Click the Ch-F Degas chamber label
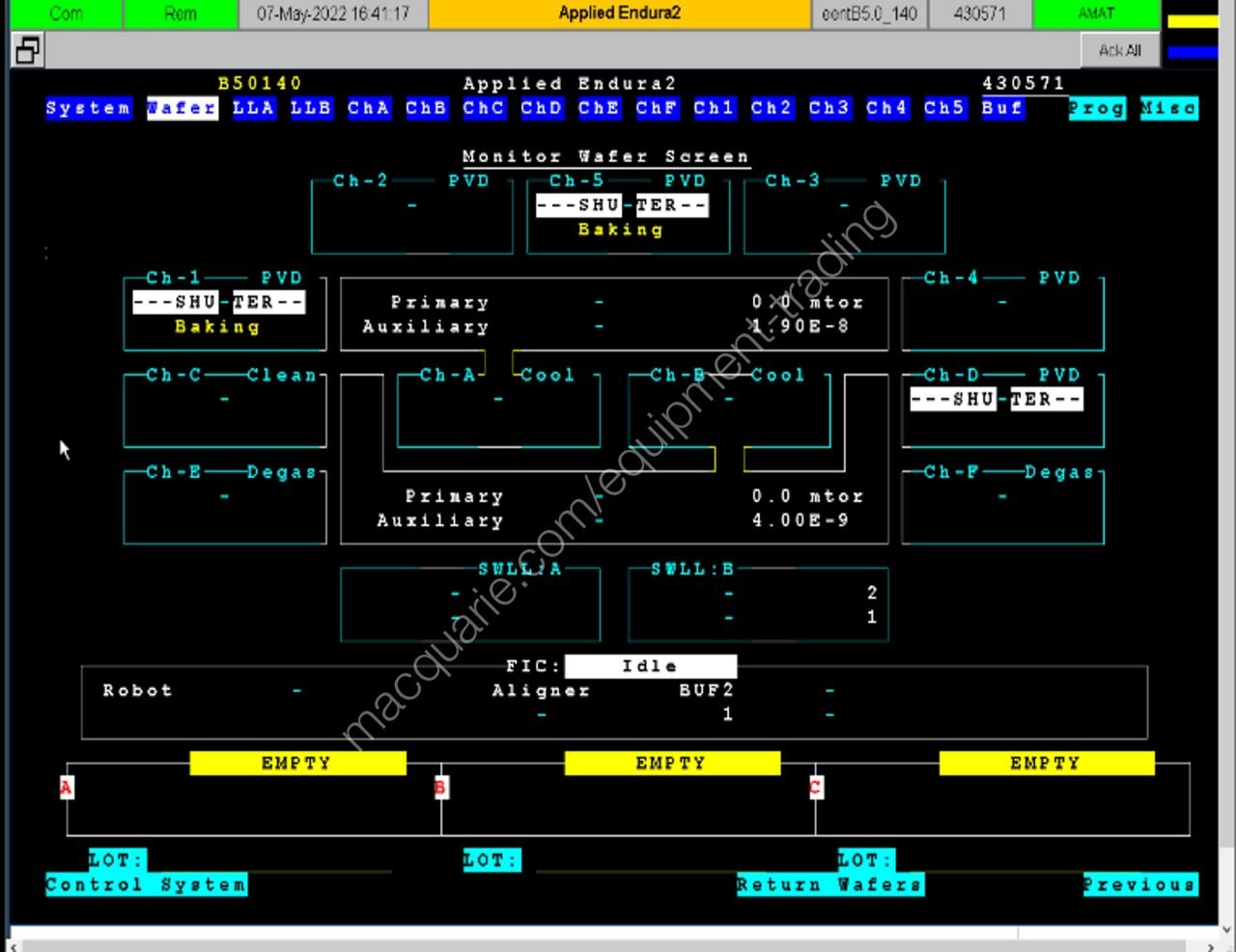The height and width of the screenshot is (952, 1236). [1010, 472]
